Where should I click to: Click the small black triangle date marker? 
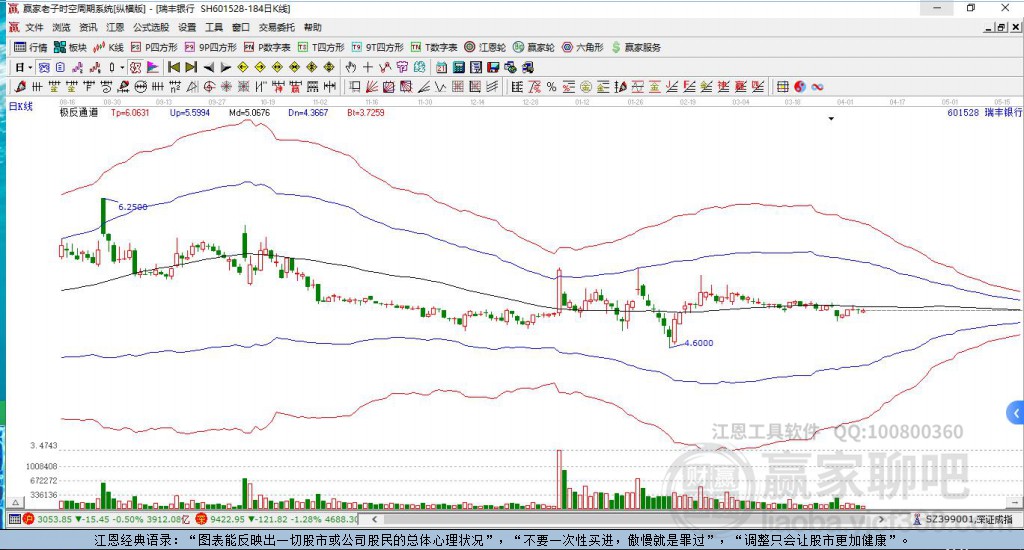(x=831, y=119)
